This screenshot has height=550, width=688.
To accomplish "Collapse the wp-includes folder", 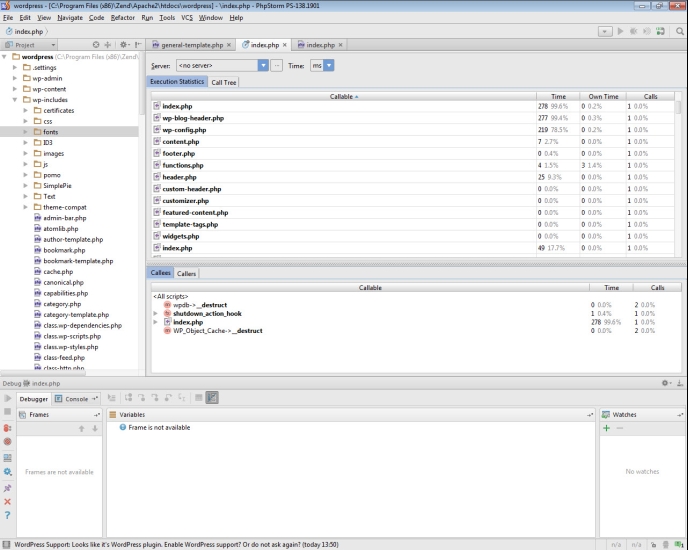I will 15,100.
